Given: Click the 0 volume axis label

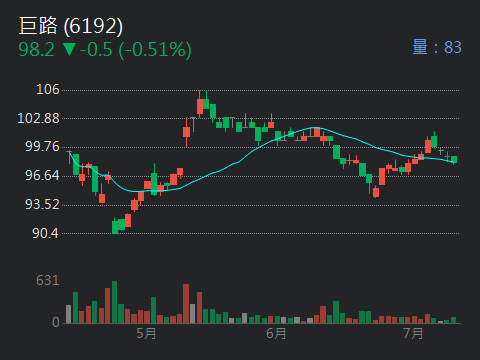Looking at the screenshot, I should 56,322.
